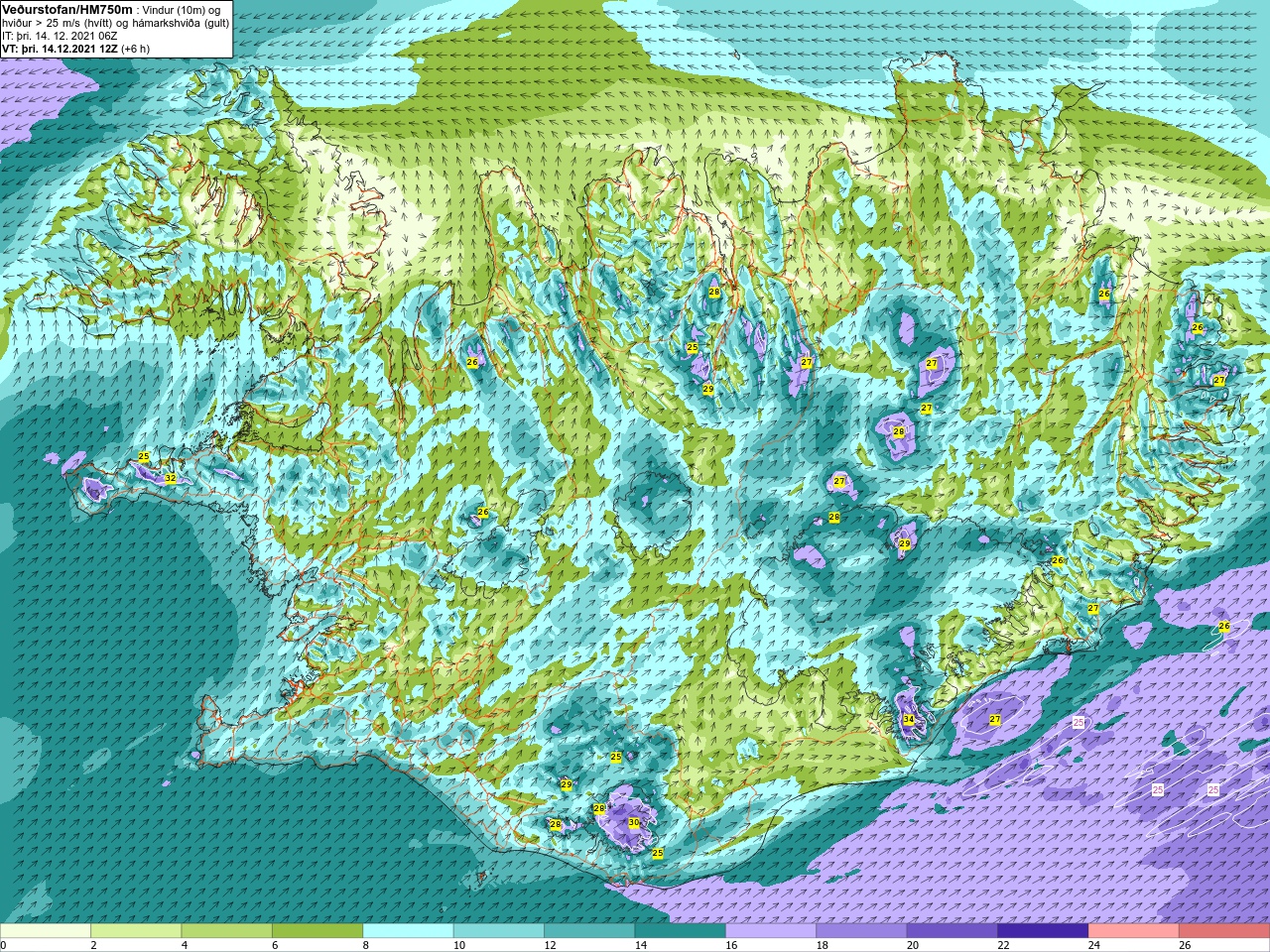Screen dimensions: 1270x952
Task: Click the line "hviður > 25 m/s (hvítt) og hámarkshviða (gult)"
Action: tap(116, 23)
